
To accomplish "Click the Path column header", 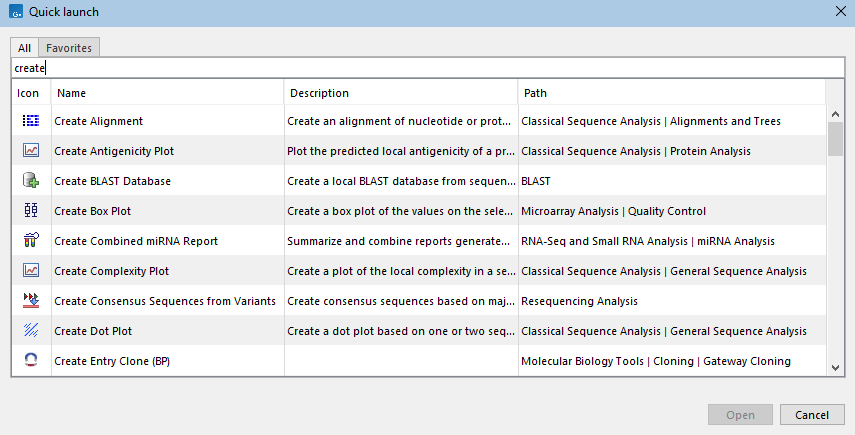I will (x=670, y=93).
